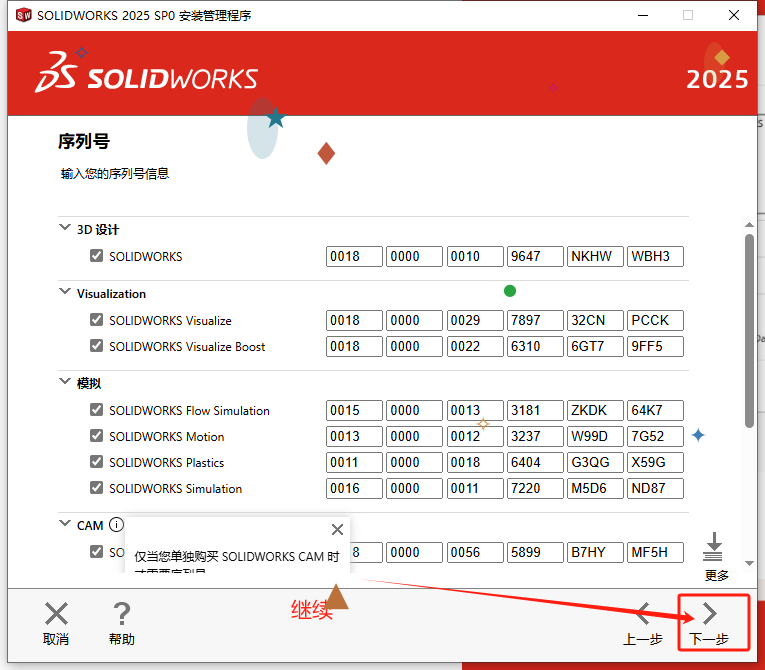Click the SOLIDWORKS Motion label
Viewport: 765px width, 670px height.
tap(166, 436)
